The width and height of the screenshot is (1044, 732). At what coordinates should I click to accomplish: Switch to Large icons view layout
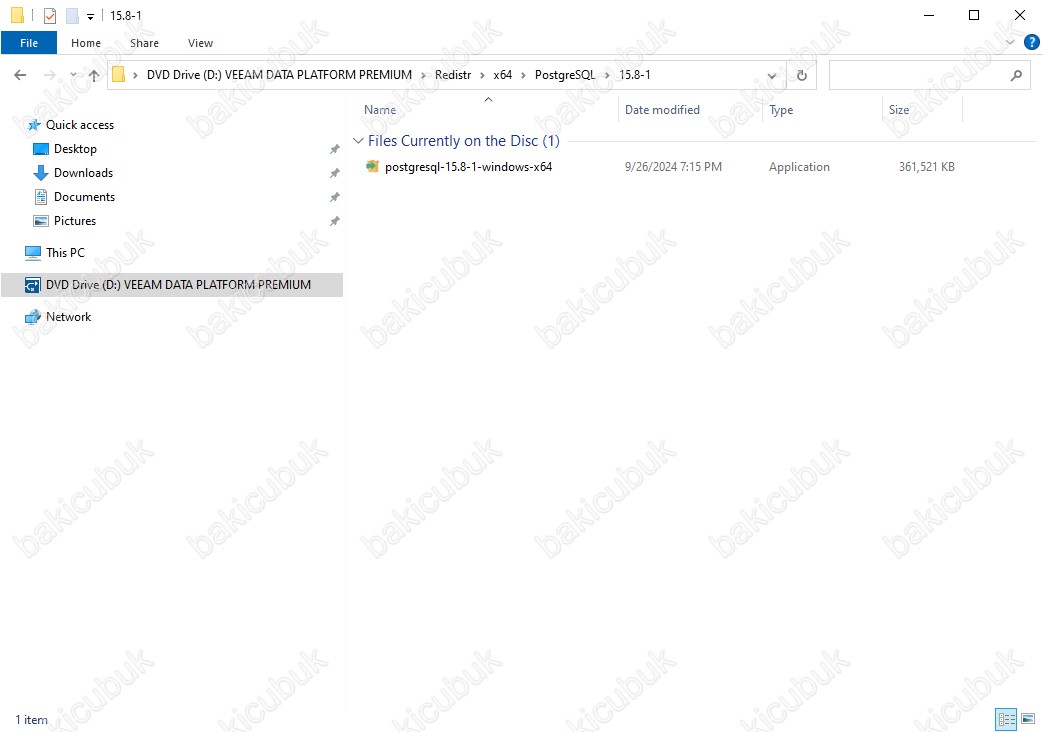[1028, 719]
